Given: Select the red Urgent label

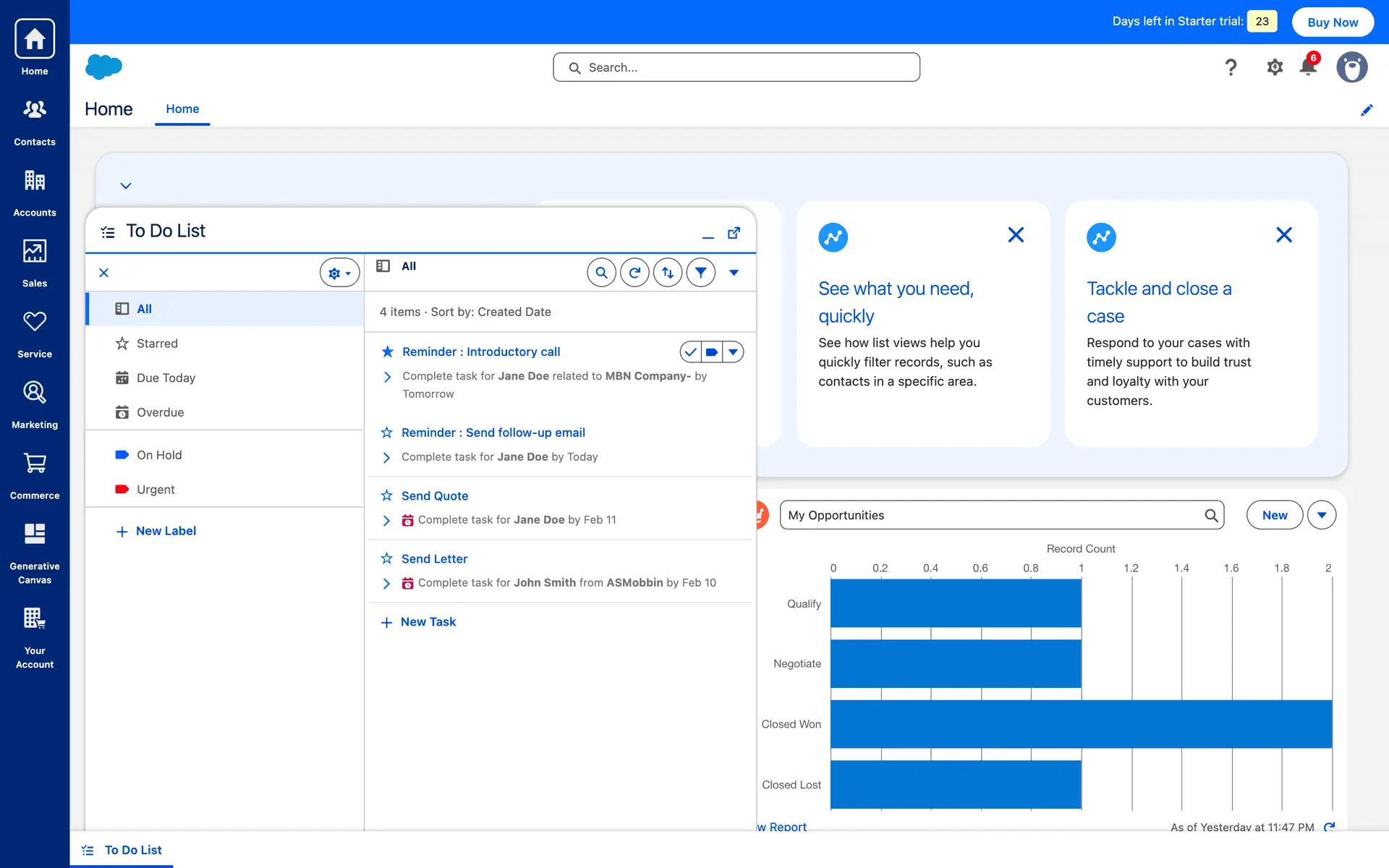Looking at the screenshot, I should pyautogui.click(x=155, y=490).
